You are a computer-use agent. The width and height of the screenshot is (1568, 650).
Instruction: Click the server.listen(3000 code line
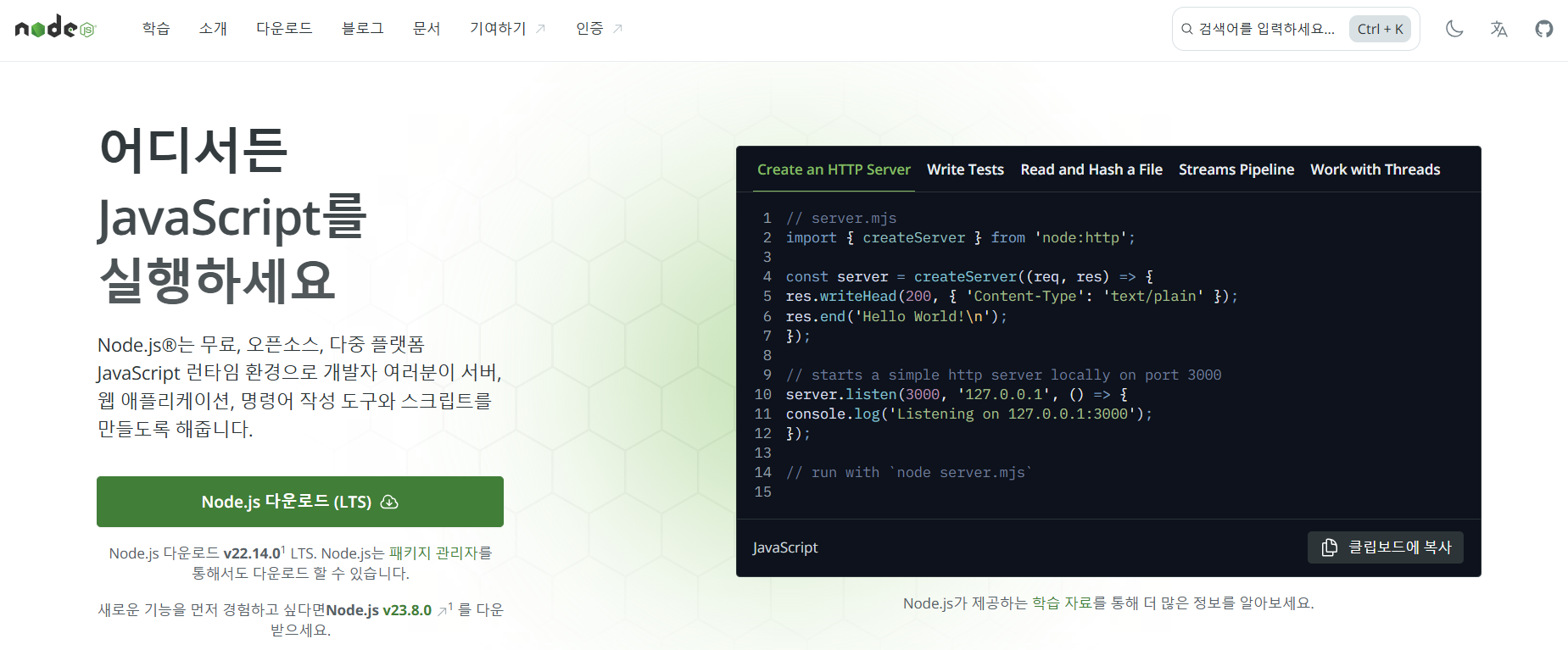pyautogui.click(x=957, y=395)
